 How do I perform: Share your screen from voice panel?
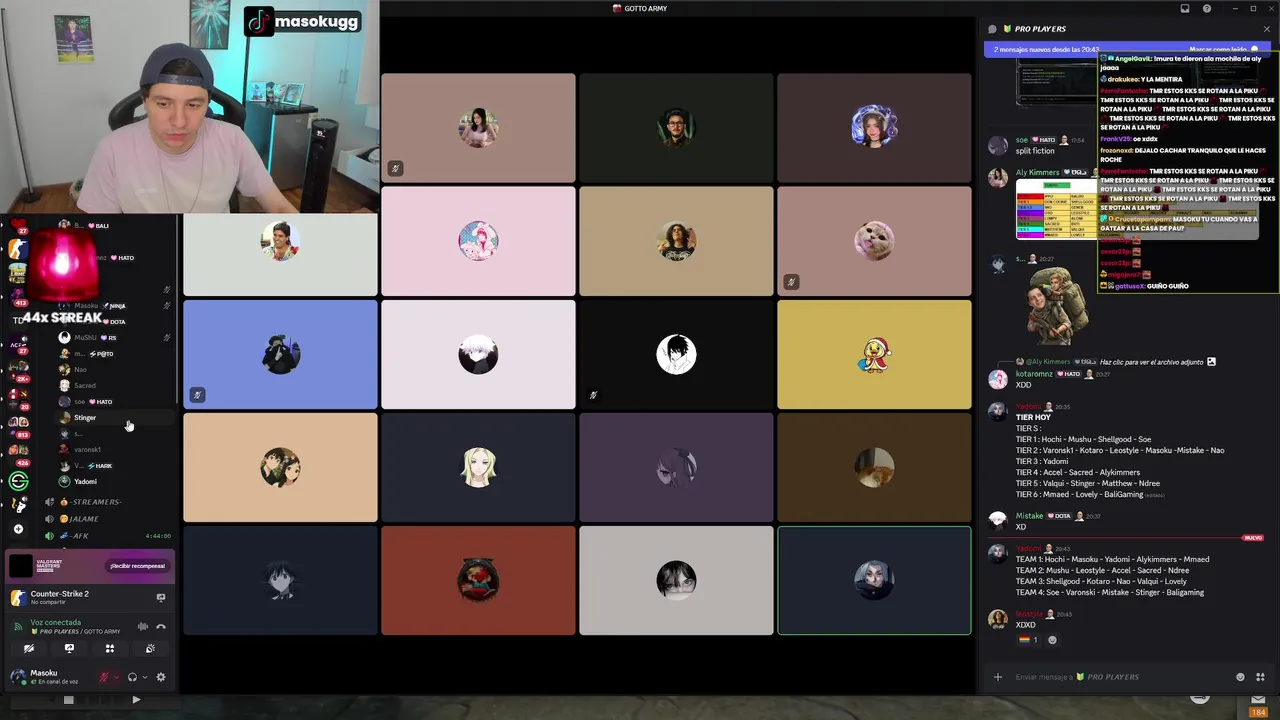tap(69, 648)
